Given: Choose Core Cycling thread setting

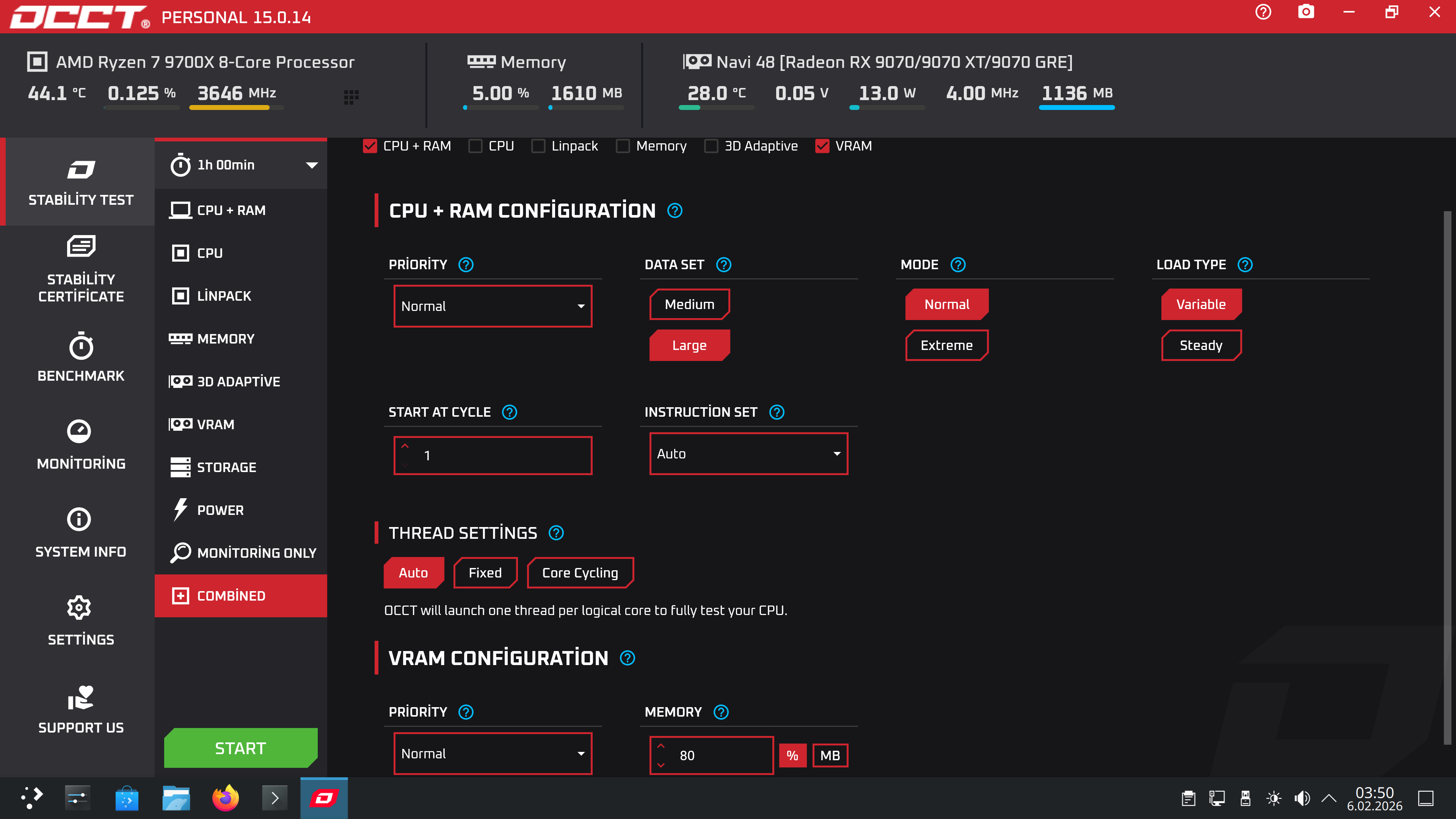Looking at the screenshot, I should tap(580, 573).
